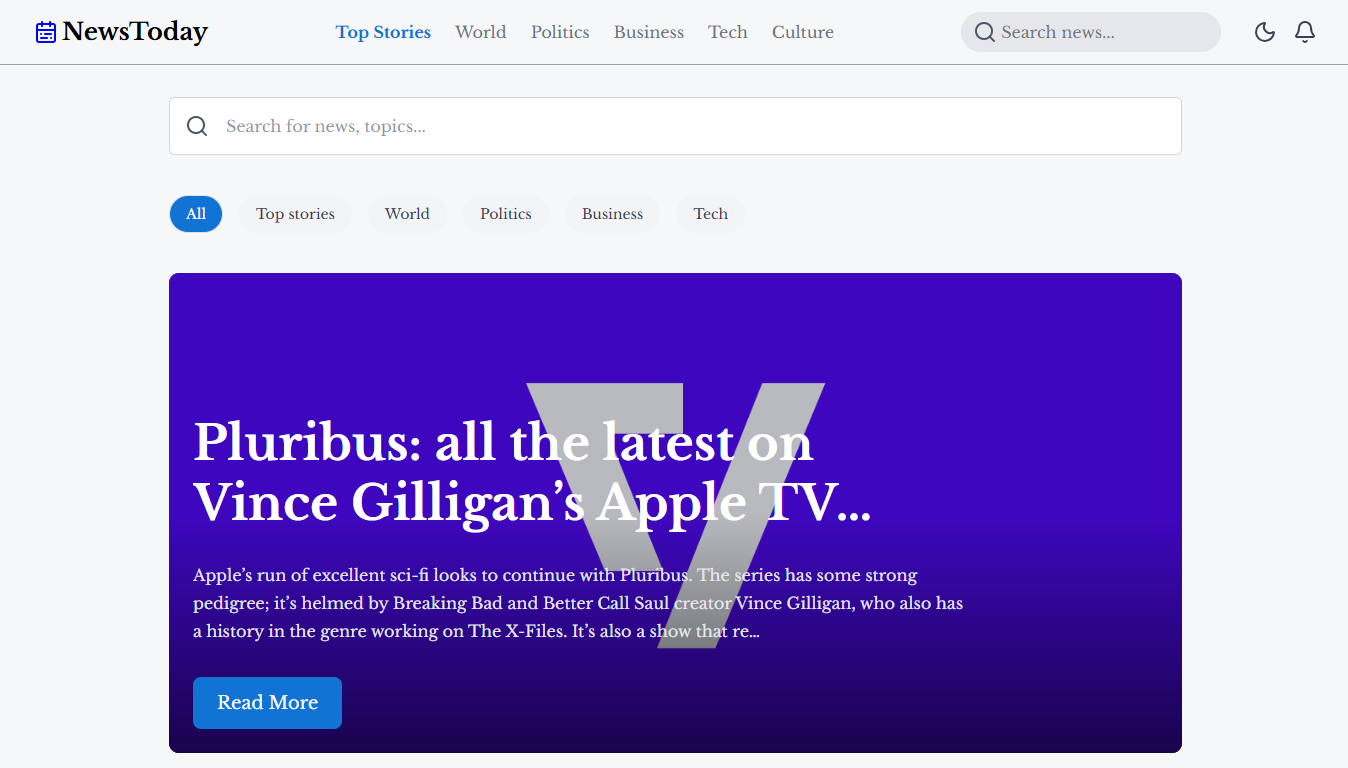Click magnifier icon in header search
Image resolution: width=1348 pixels, height=768 pixels.
click(984, 32)
